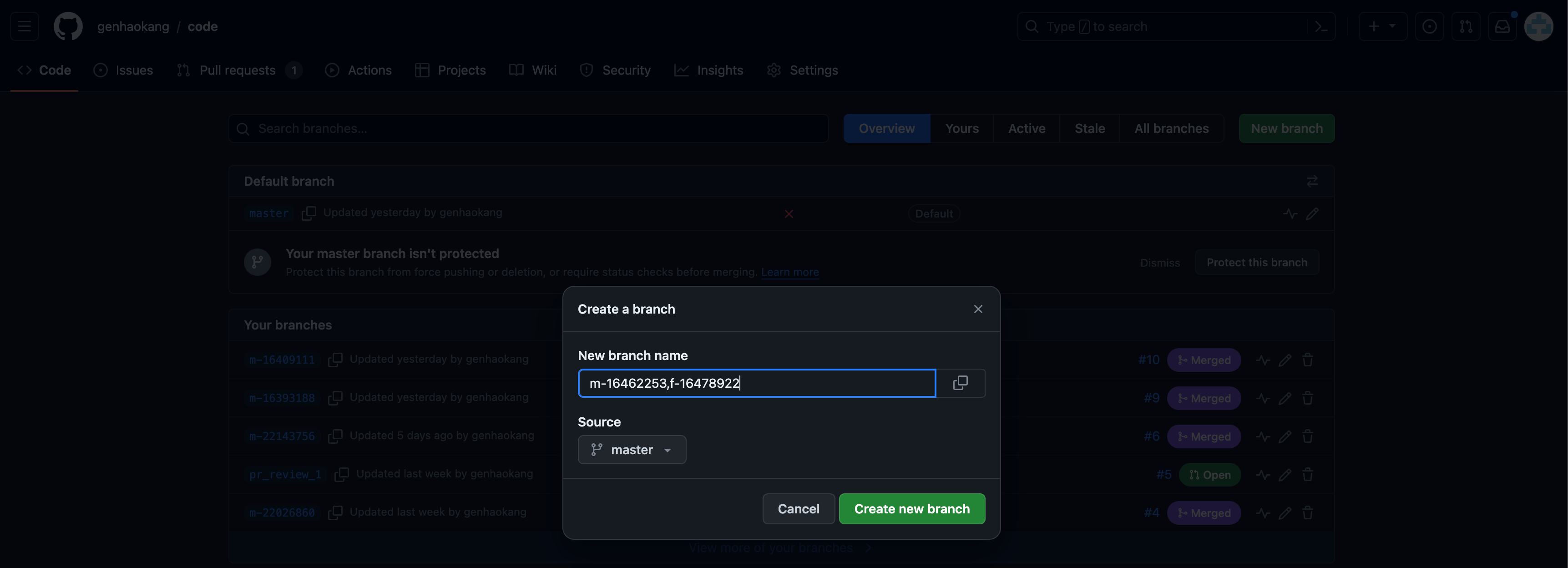1568x568 pixels.
Task: View activity for master branch
Action: pos(1290,214)
